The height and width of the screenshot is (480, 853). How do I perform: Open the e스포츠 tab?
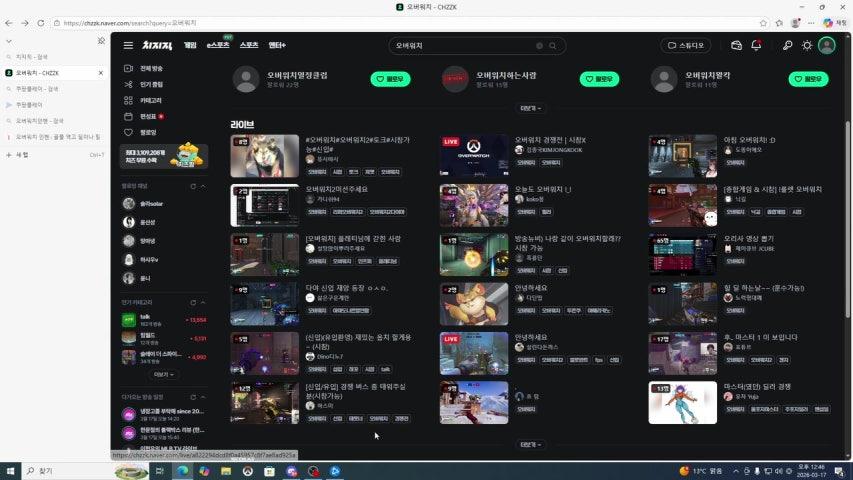[x=218, y=45]
